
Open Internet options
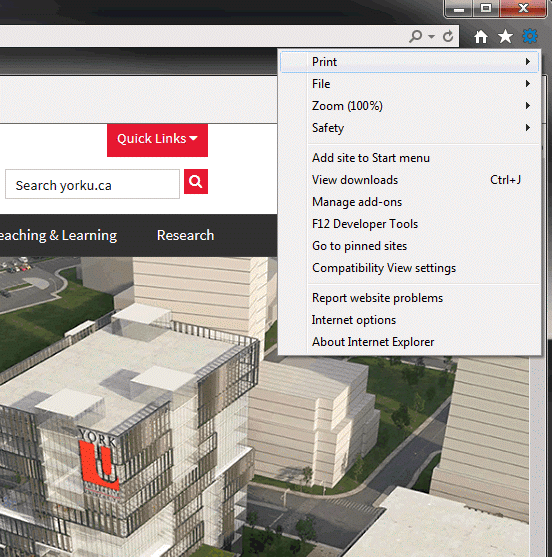(x=409, y=320)
